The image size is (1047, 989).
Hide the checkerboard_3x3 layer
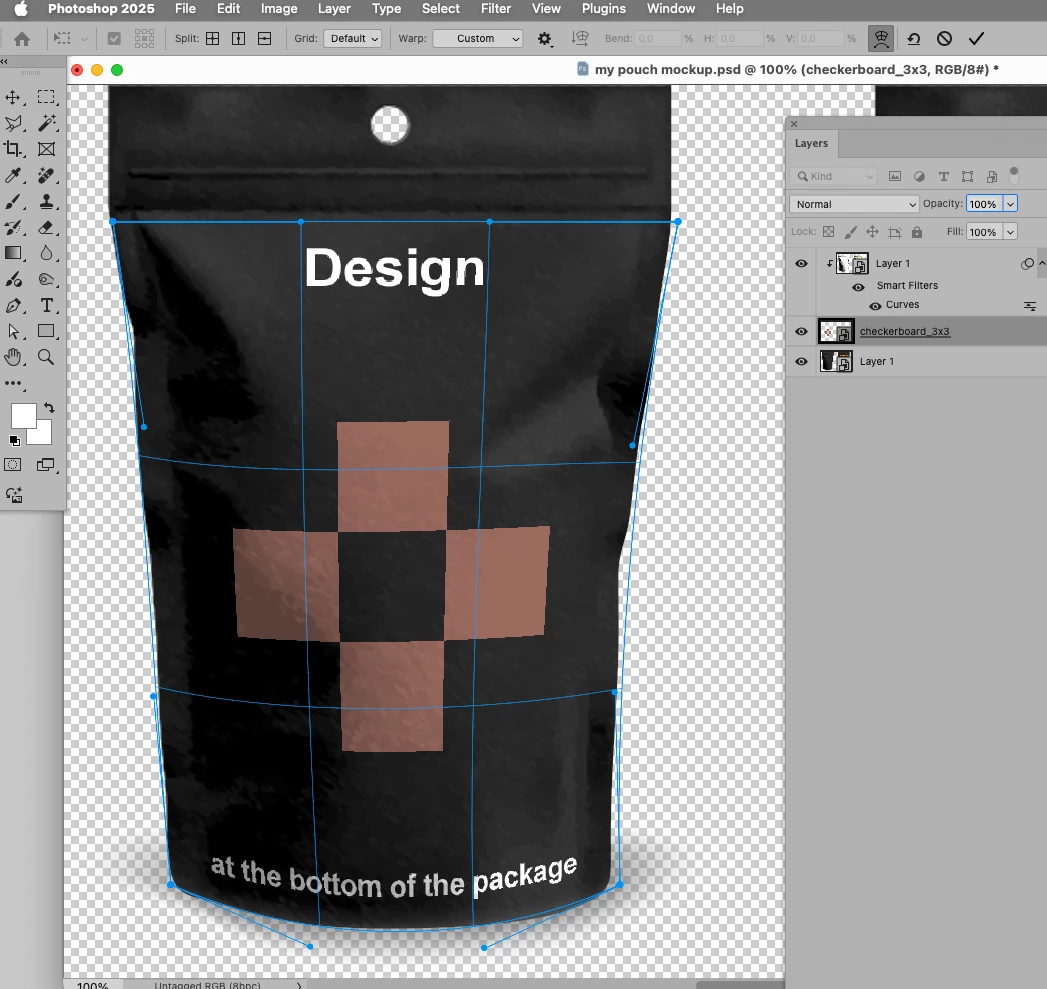[x=801, y=332]
